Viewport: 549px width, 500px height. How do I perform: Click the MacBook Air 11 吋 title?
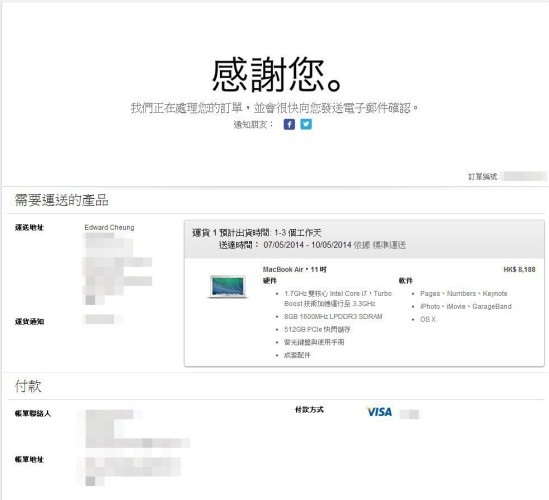pyautogui.click(x=294, y=269)
